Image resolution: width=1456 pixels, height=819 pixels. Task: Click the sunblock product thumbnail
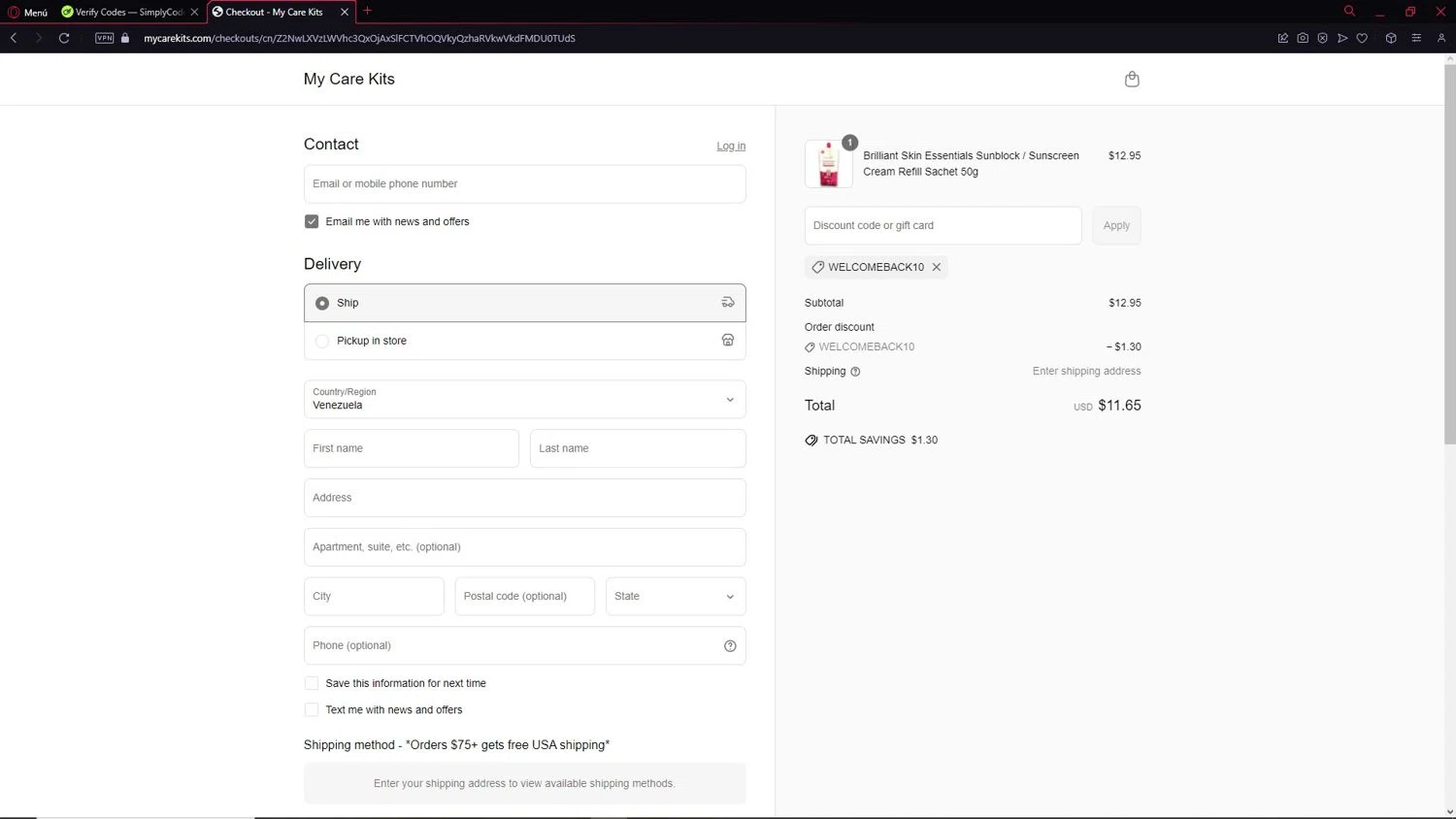[x=829, y=164]
